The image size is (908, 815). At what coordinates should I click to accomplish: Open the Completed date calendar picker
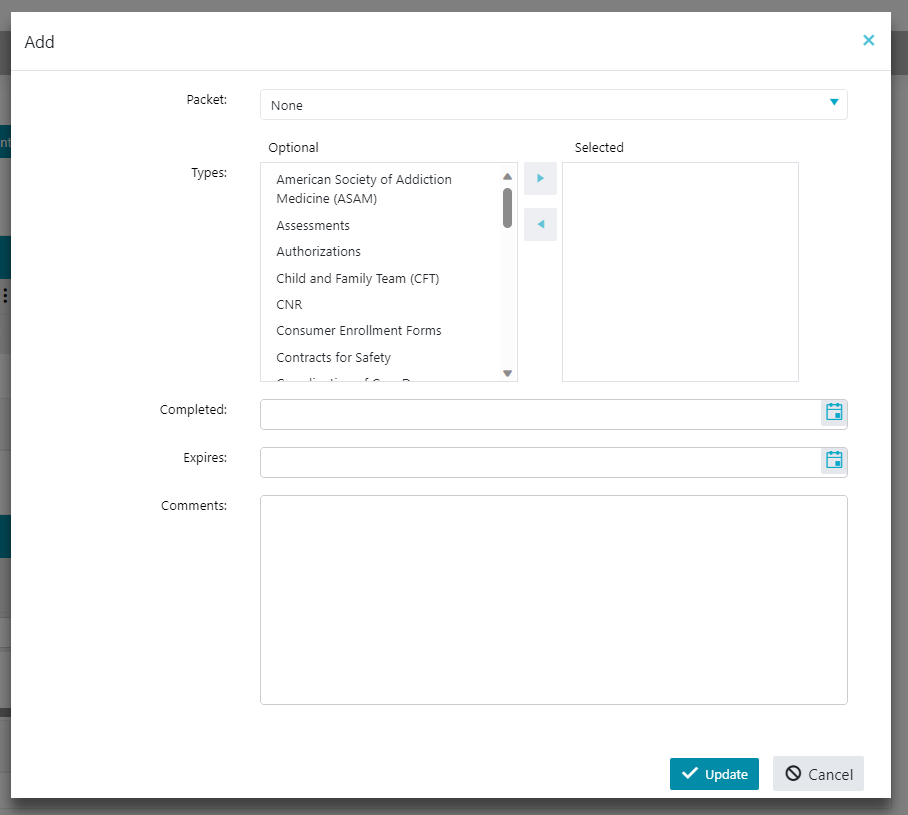834,412
